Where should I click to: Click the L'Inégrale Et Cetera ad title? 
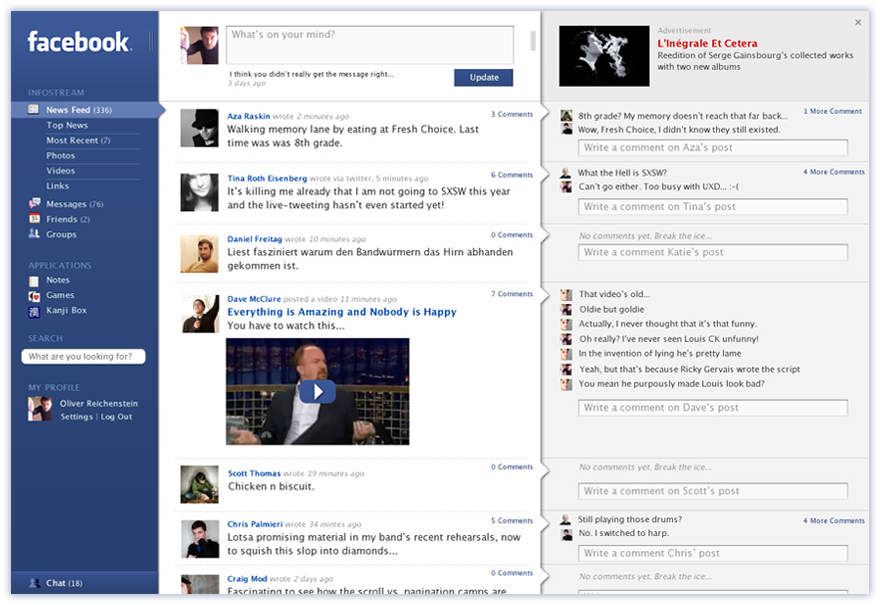tap(707, 43)
